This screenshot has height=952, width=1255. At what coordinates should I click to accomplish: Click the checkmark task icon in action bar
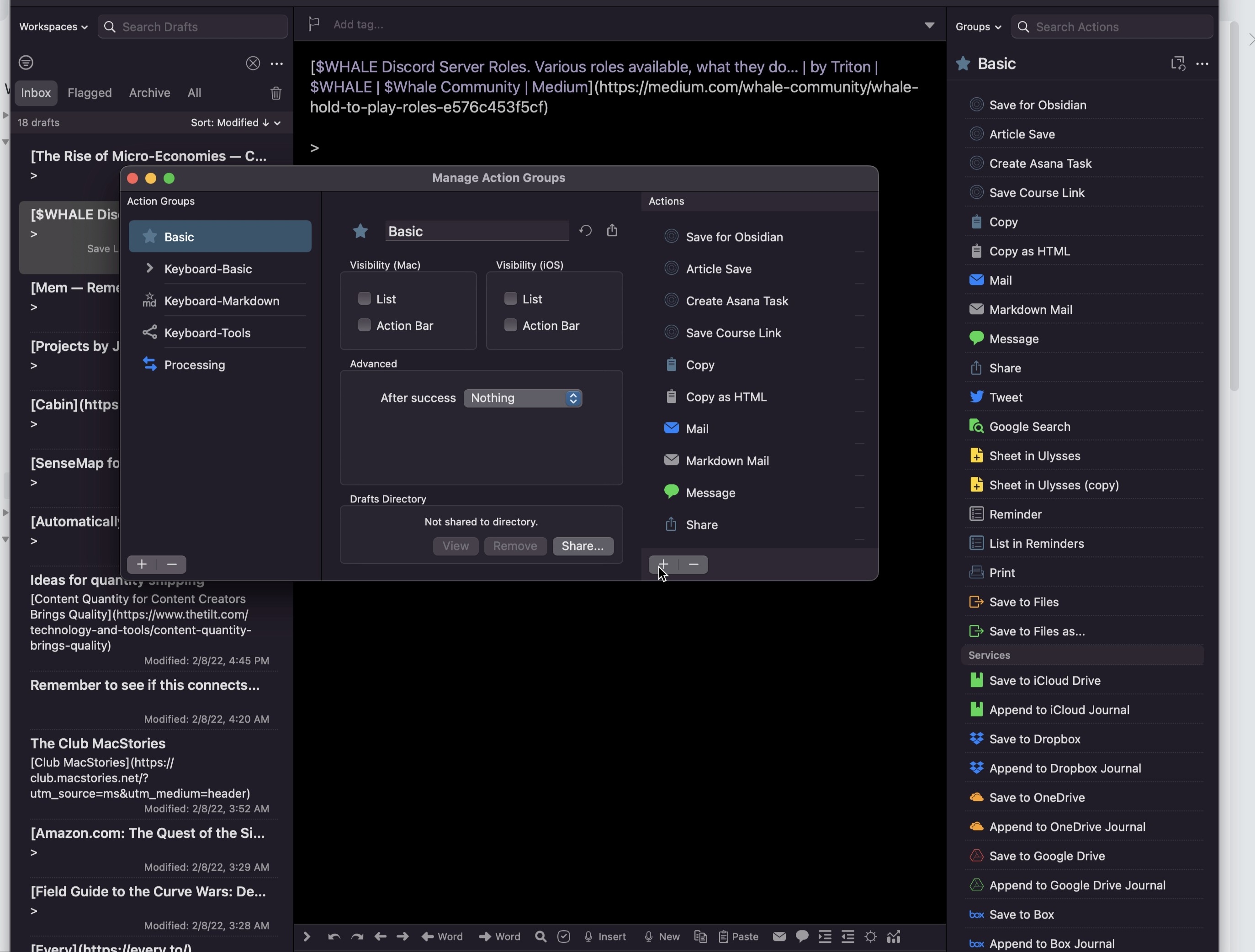tap(563, 936)
